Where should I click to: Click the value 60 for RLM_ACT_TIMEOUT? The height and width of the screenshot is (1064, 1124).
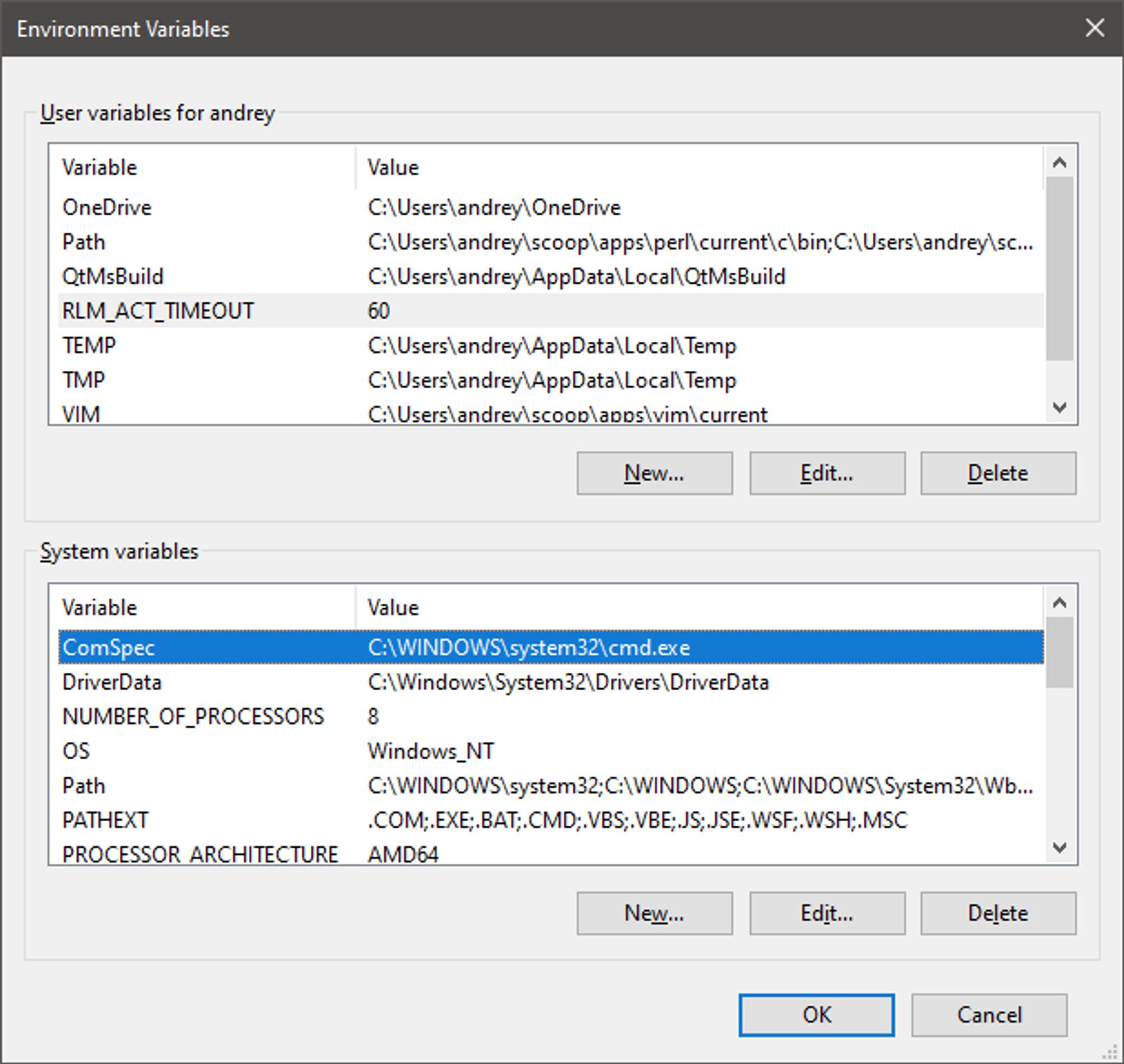pyautogui.click(x=379, y=311)
